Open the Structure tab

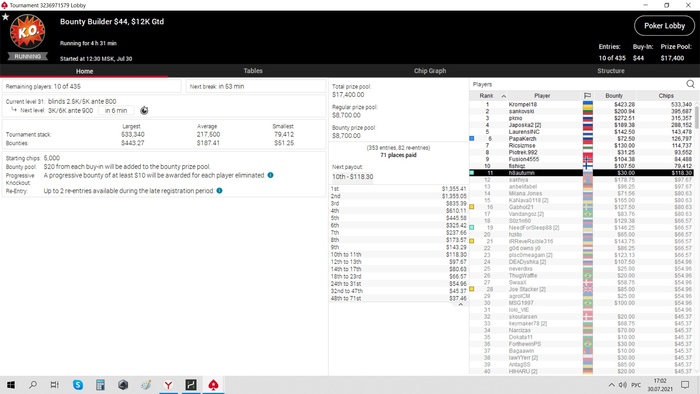611,71
